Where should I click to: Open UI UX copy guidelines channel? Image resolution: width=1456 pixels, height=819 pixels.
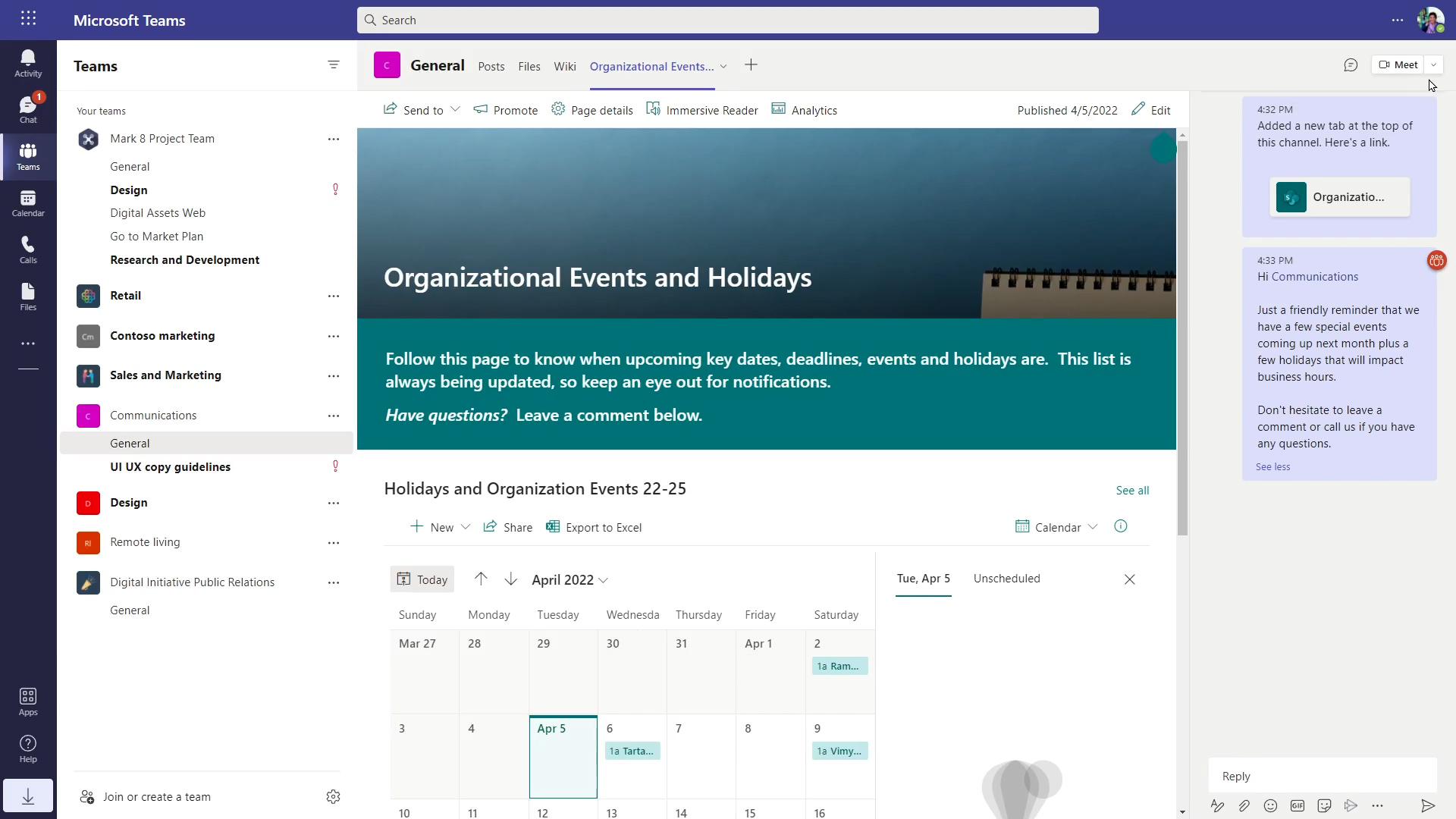[x=171, y=467]
